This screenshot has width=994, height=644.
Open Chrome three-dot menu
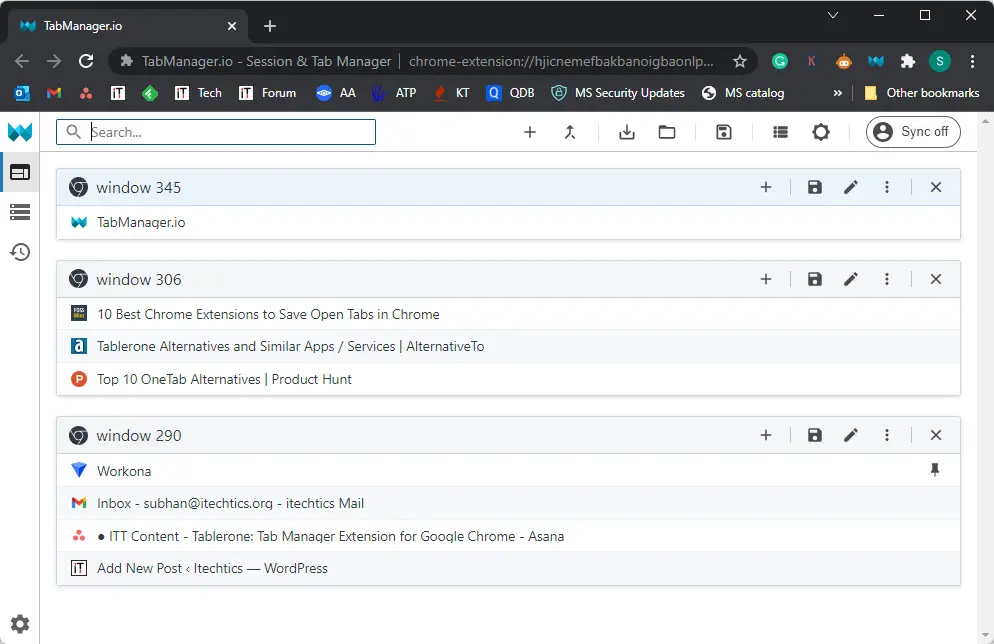(972, 61)
